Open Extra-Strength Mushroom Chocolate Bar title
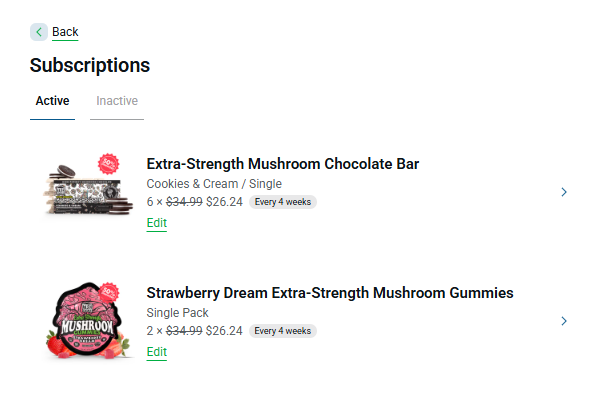The image size is (613, 419). [282, 164]
